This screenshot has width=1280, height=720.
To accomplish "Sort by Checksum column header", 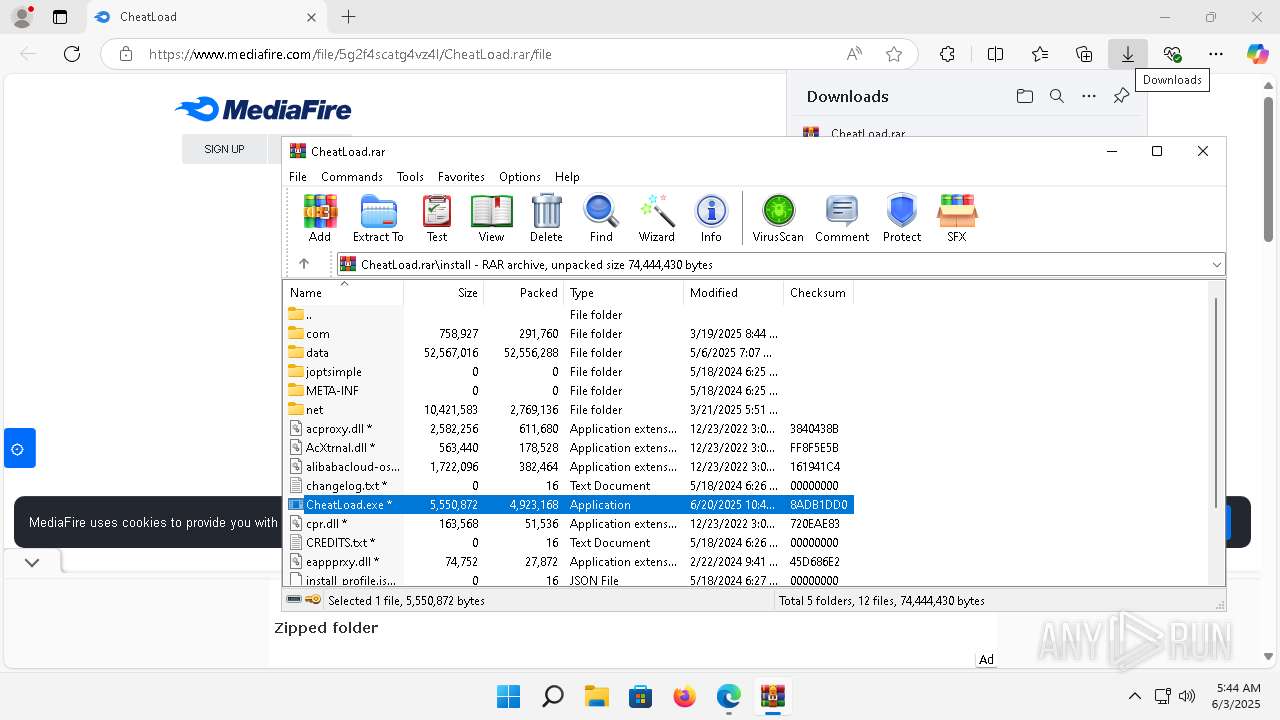I will coord(818,293).
